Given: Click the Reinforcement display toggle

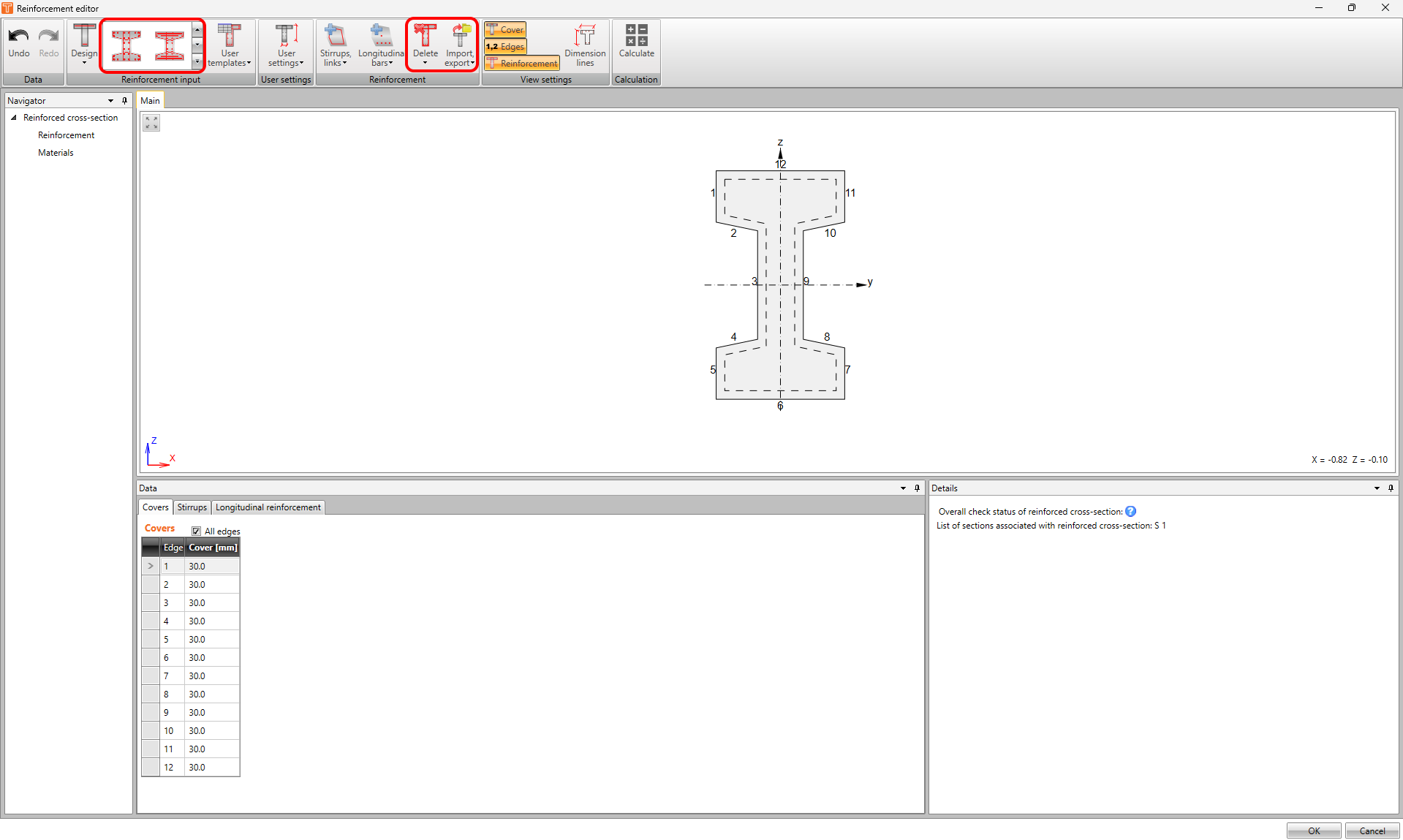Looking at the screenshot, I should click(x=521, y=63).
